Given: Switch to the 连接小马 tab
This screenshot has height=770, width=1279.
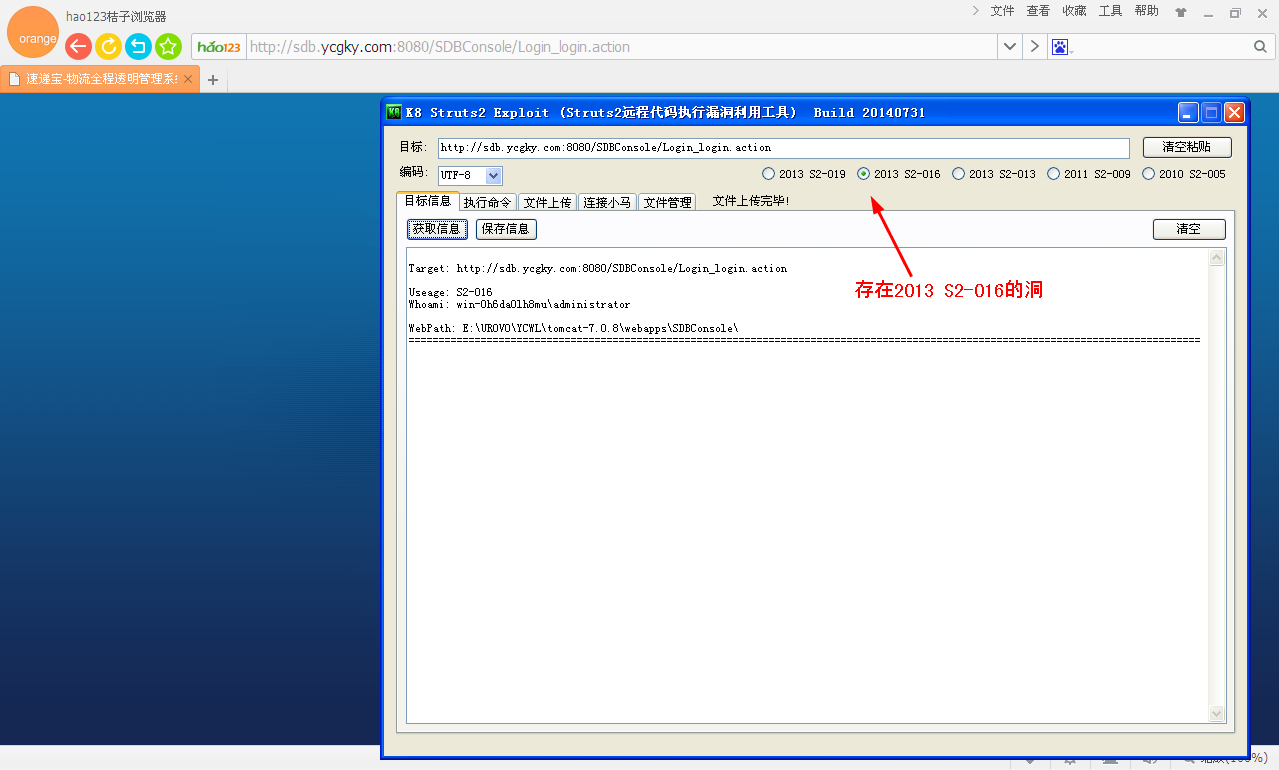Looking at the screenshot, I should click(x=607, y=202).
